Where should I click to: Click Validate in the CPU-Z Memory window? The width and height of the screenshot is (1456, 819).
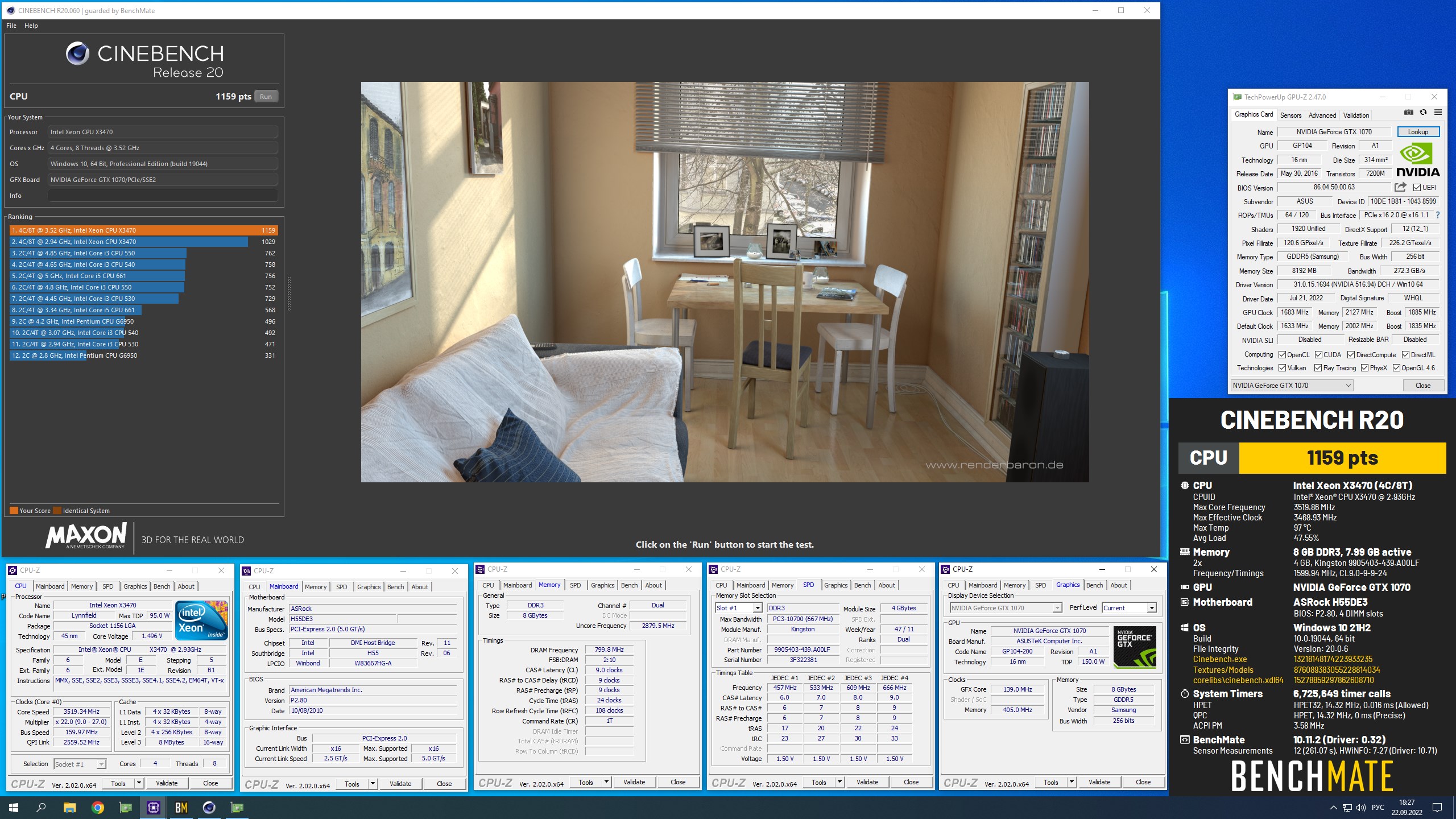coord(634,782)
